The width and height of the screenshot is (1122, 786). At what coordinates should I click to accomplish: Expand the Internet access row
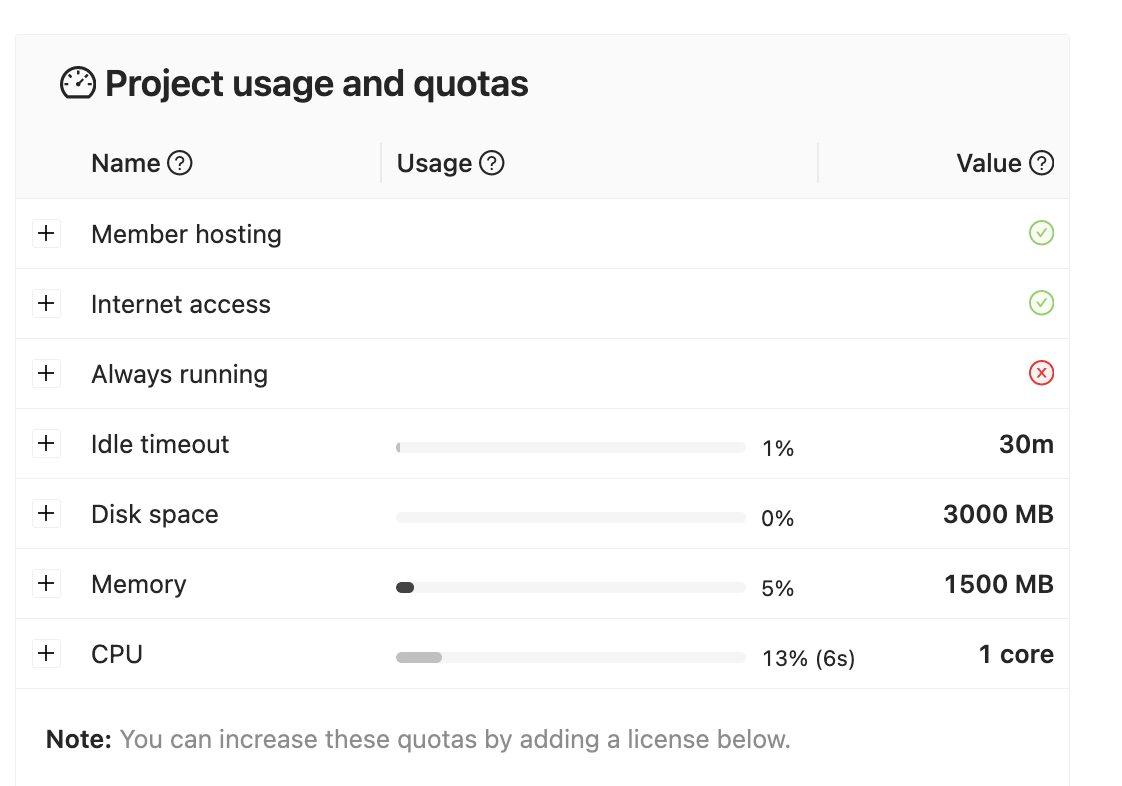tap(46, 303)
